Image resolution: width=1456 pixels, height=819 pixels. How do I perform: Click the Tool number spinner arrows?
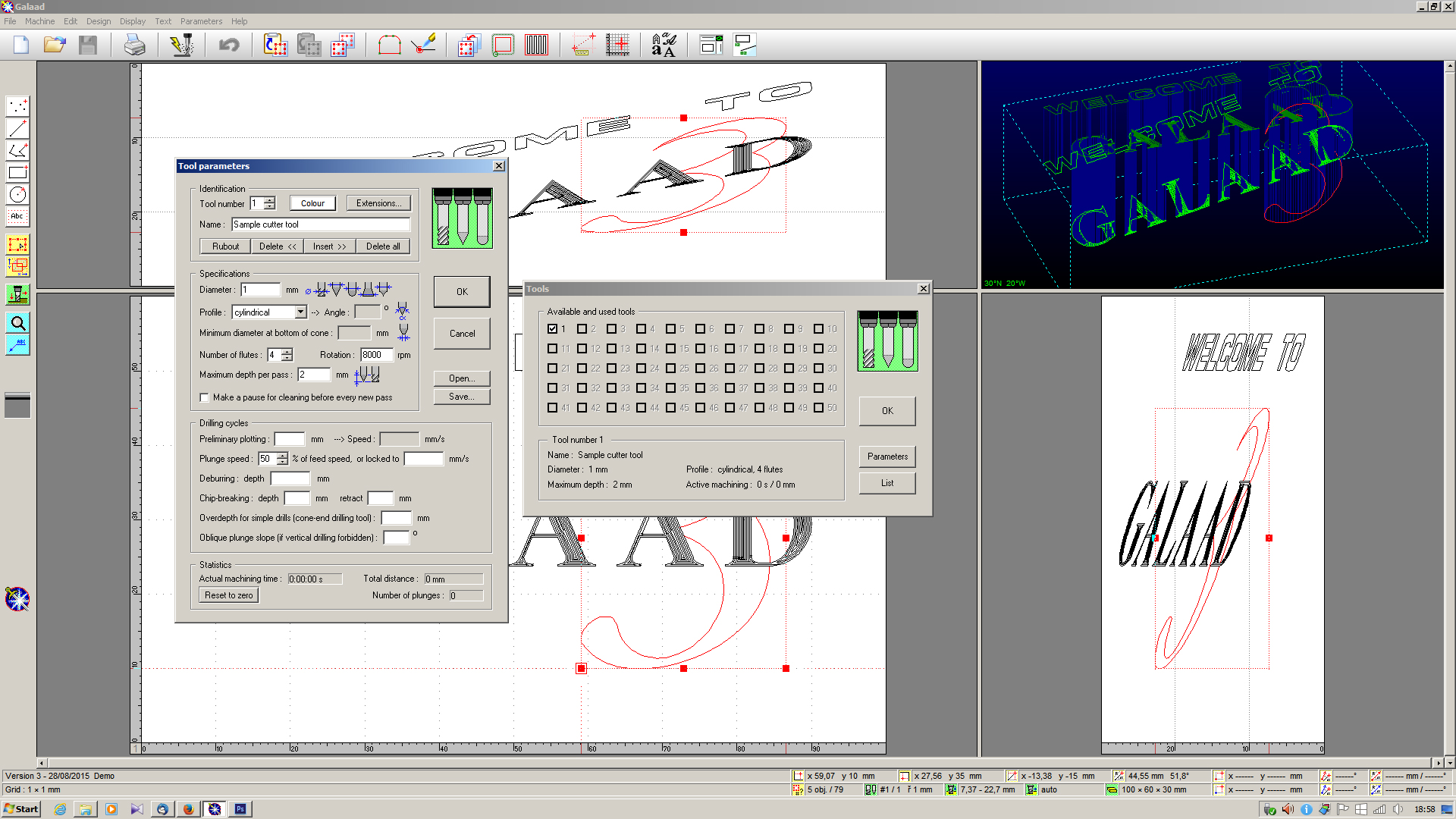[x=270, y=203]
